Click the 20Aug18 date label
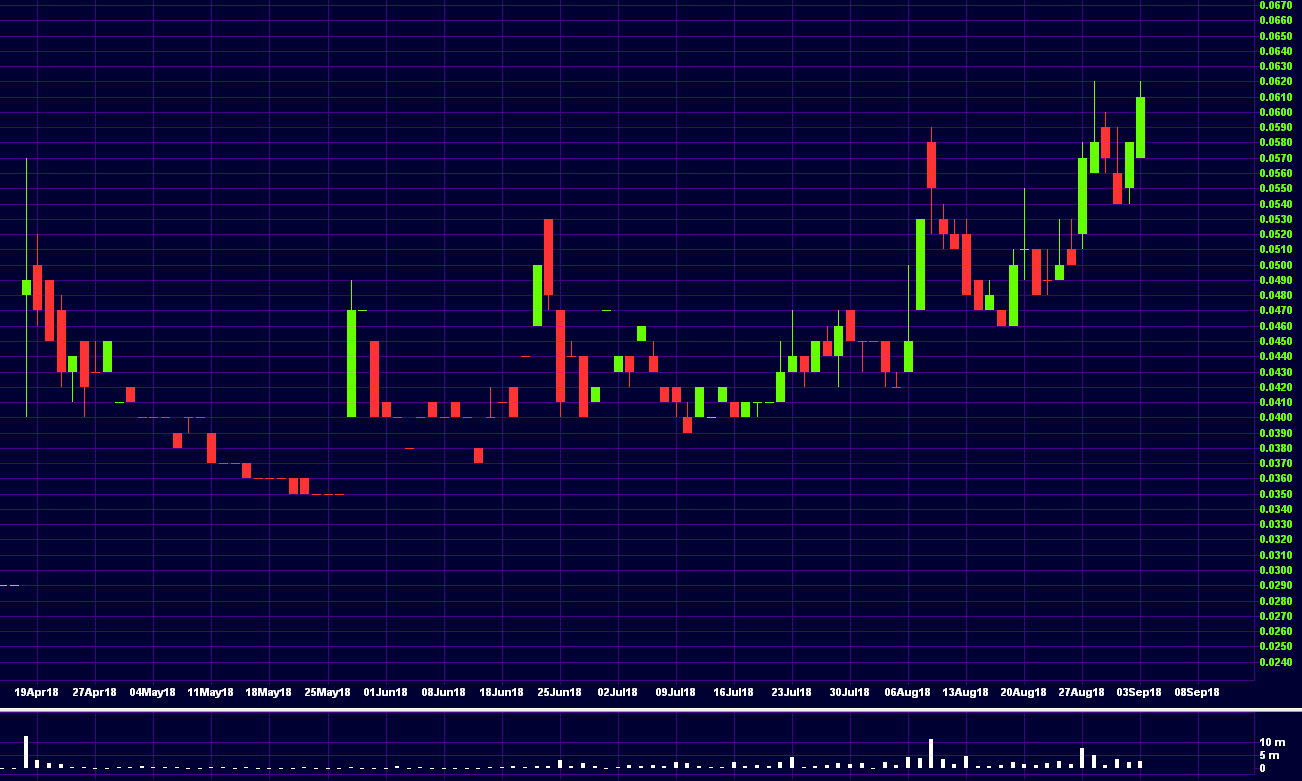The image size is (1302, 781). pyautogui.click(x=1024, y=692)
